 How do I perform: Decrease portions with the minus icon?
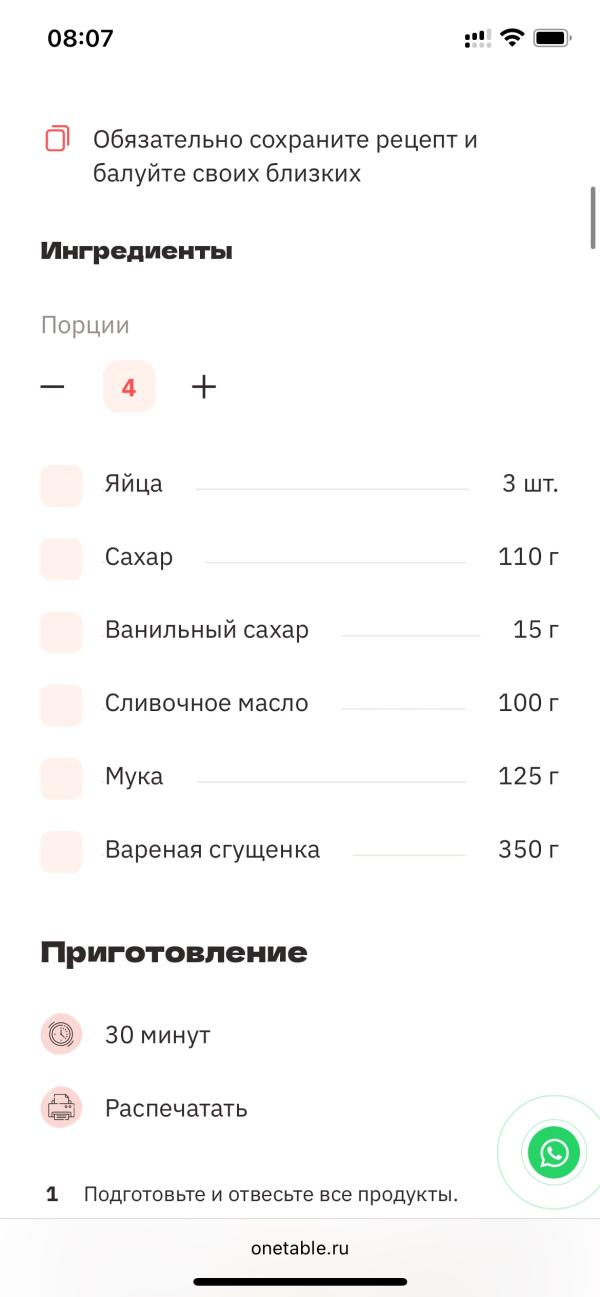pos(53,387)
